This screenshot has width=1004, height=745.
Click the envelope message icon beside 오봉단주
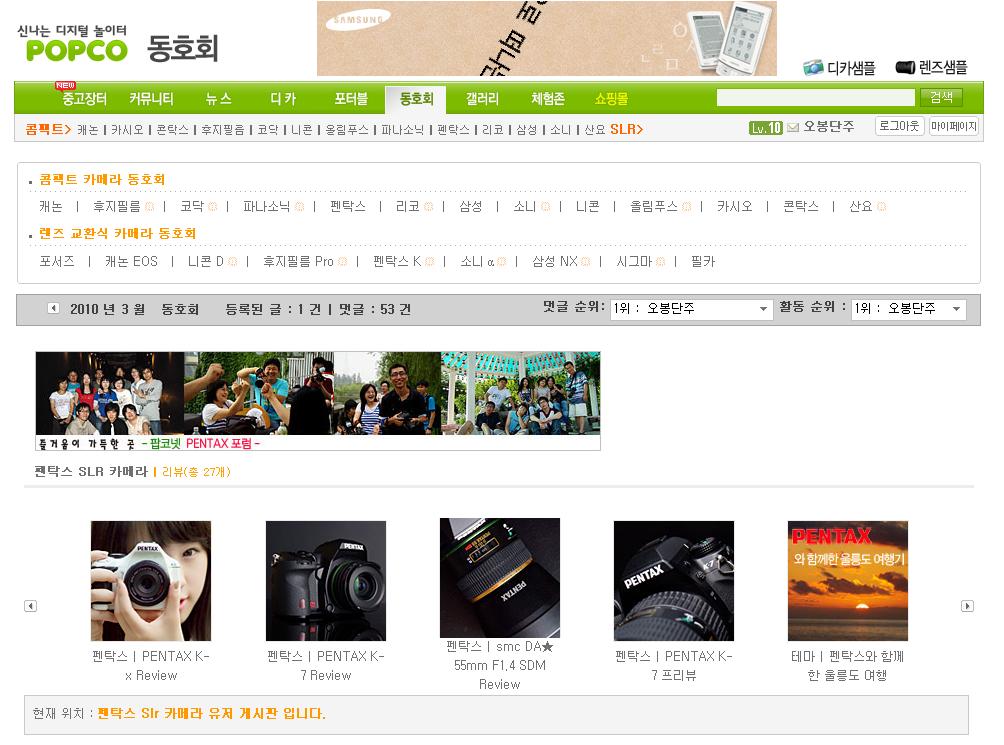(x=793, y=127)
